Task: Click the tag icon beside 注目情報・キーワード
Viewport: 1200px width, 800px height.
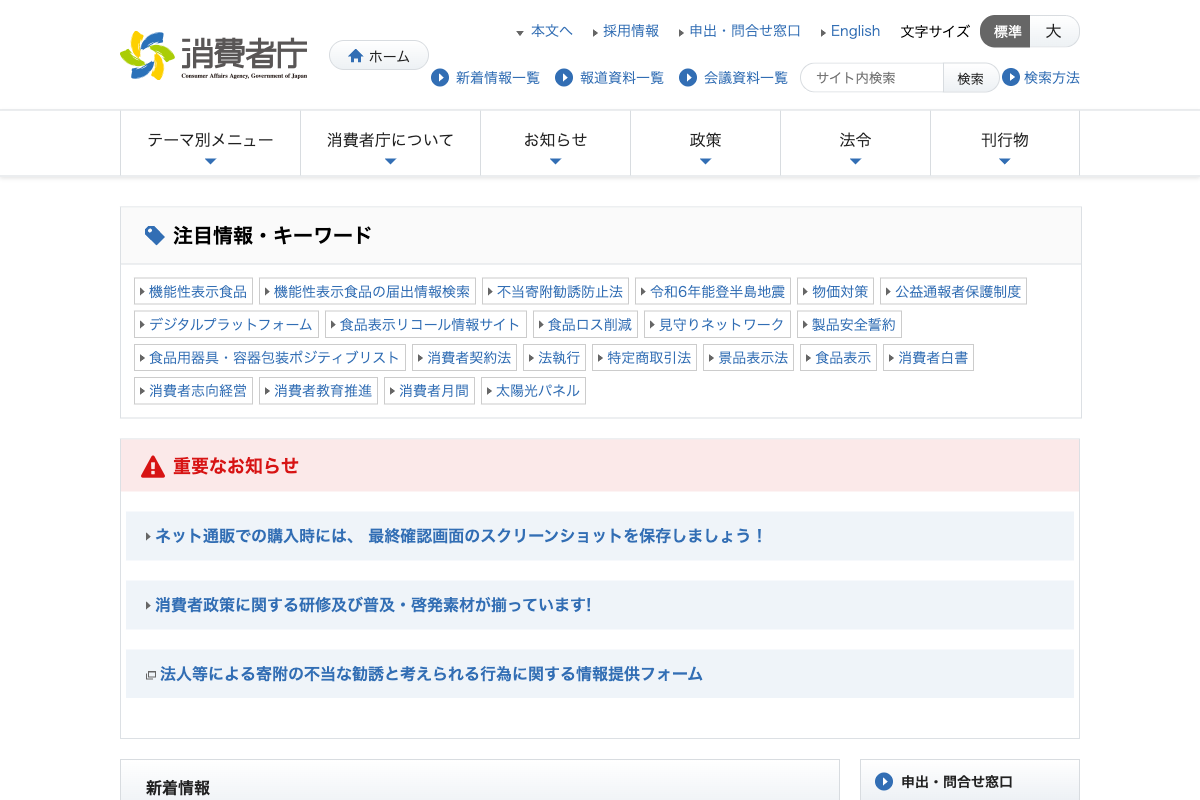Action: (x=154, y=235)
